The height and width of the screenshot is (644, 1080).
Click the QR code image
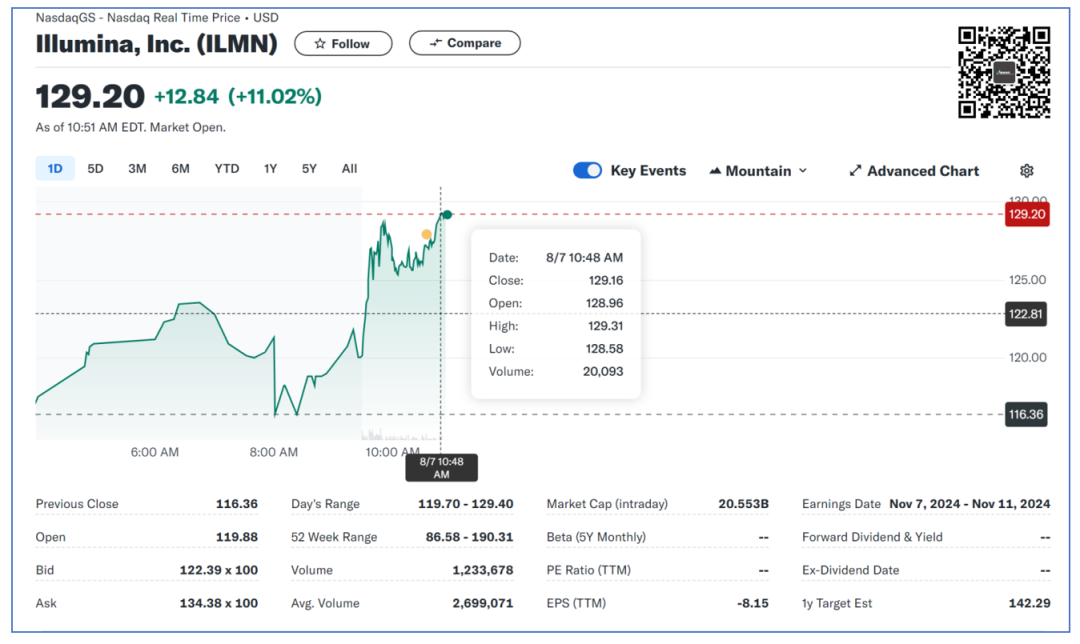pyautogui.click(x=1004, y=72)
